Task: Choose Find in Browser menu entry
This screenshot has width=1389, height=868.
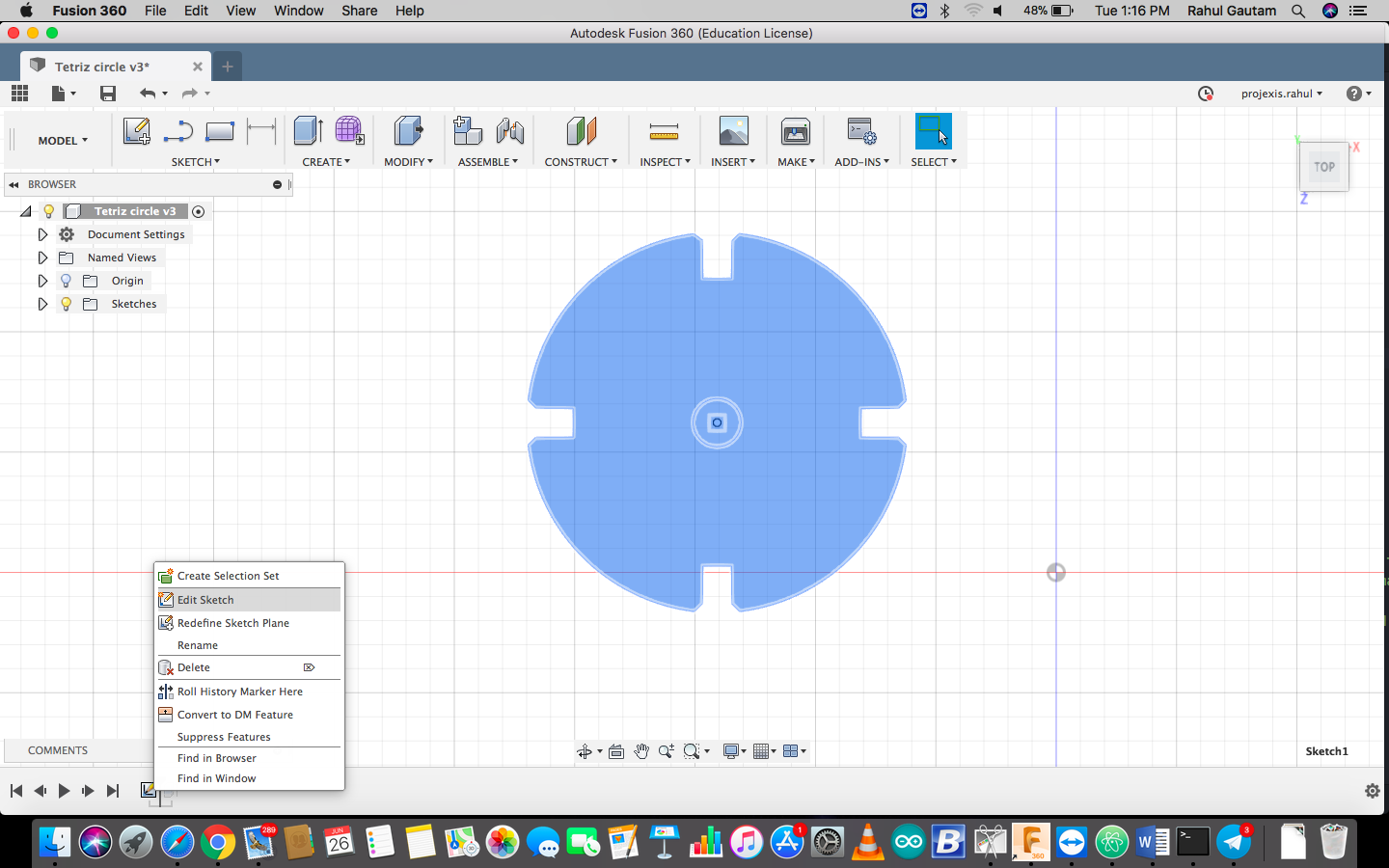Action: pyautogui.click(x=249, y=758)
